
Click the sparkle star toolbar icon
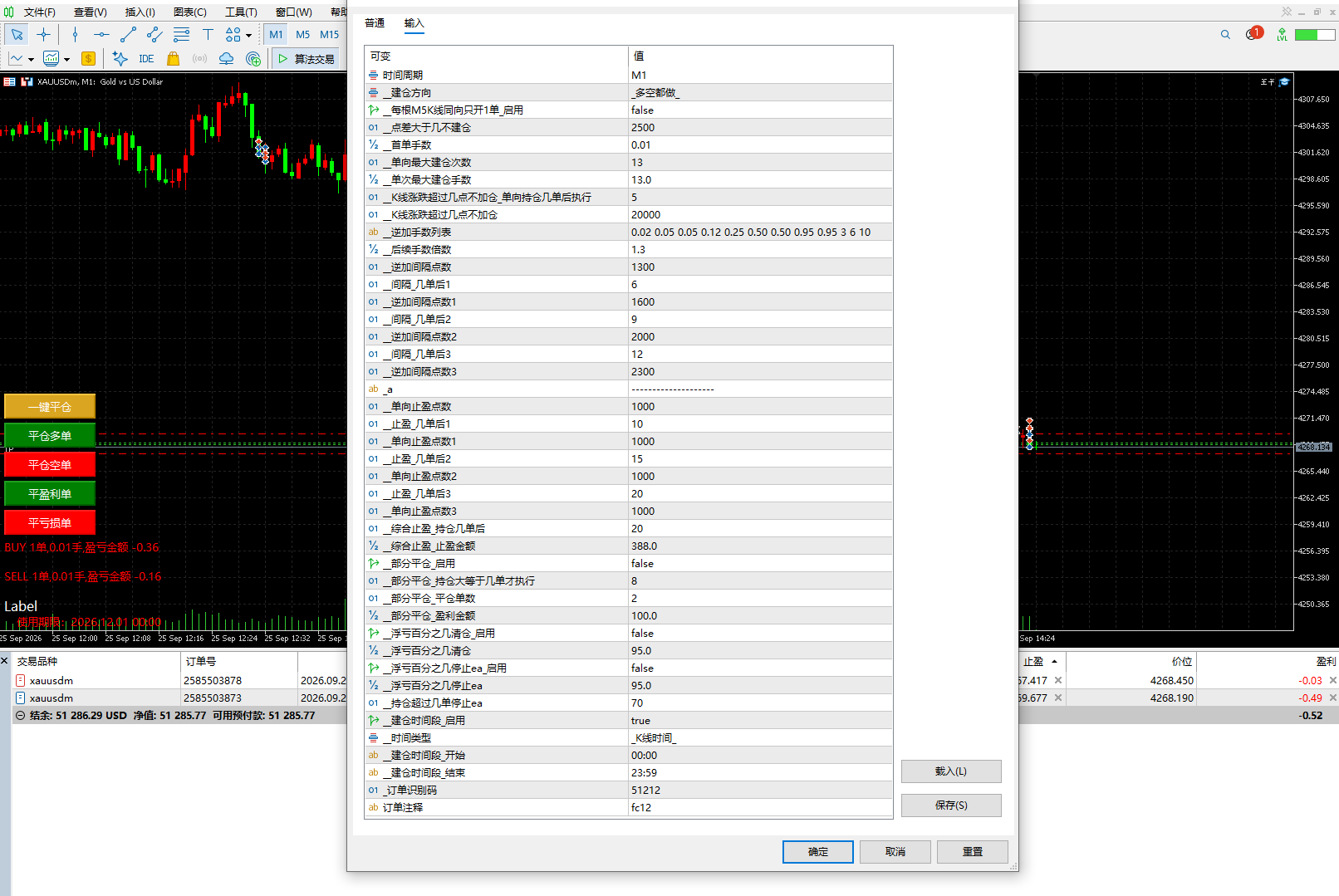[x=120, y=58]
